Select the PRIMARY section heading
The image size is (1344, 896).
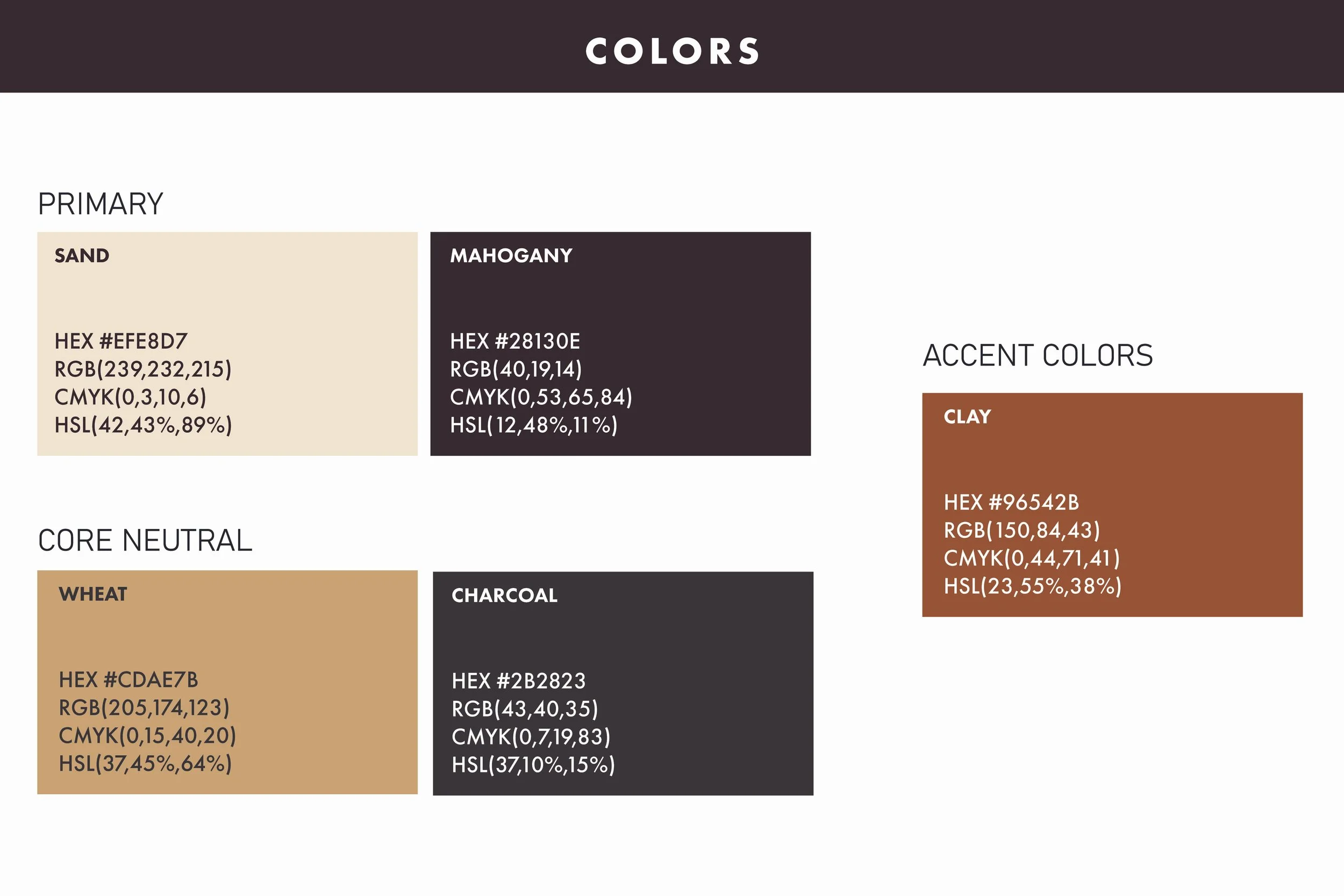click(101, 204)
